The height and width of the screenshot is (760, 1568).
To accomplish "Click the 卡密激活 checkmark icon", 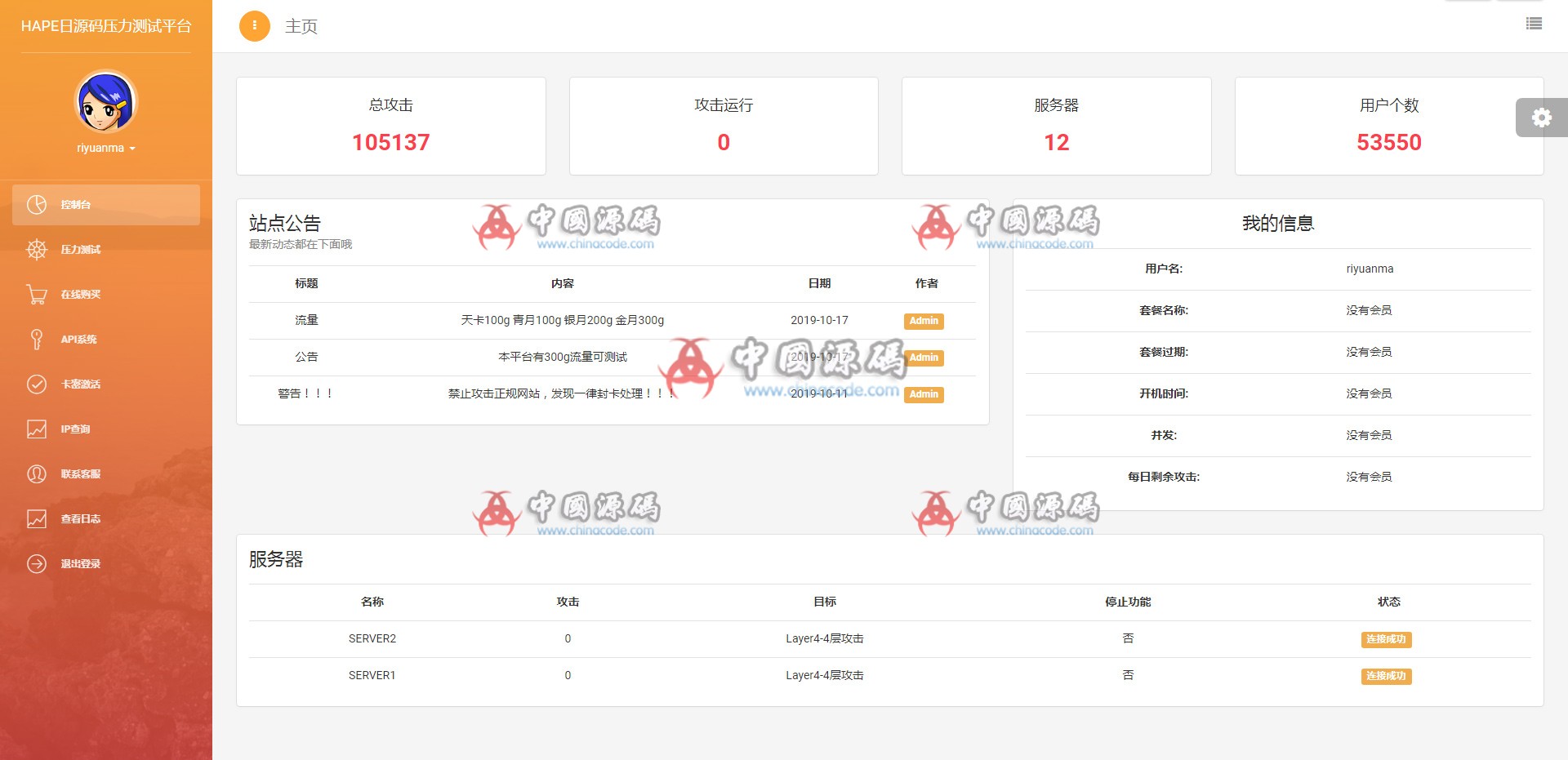I will tap(37, 384).
